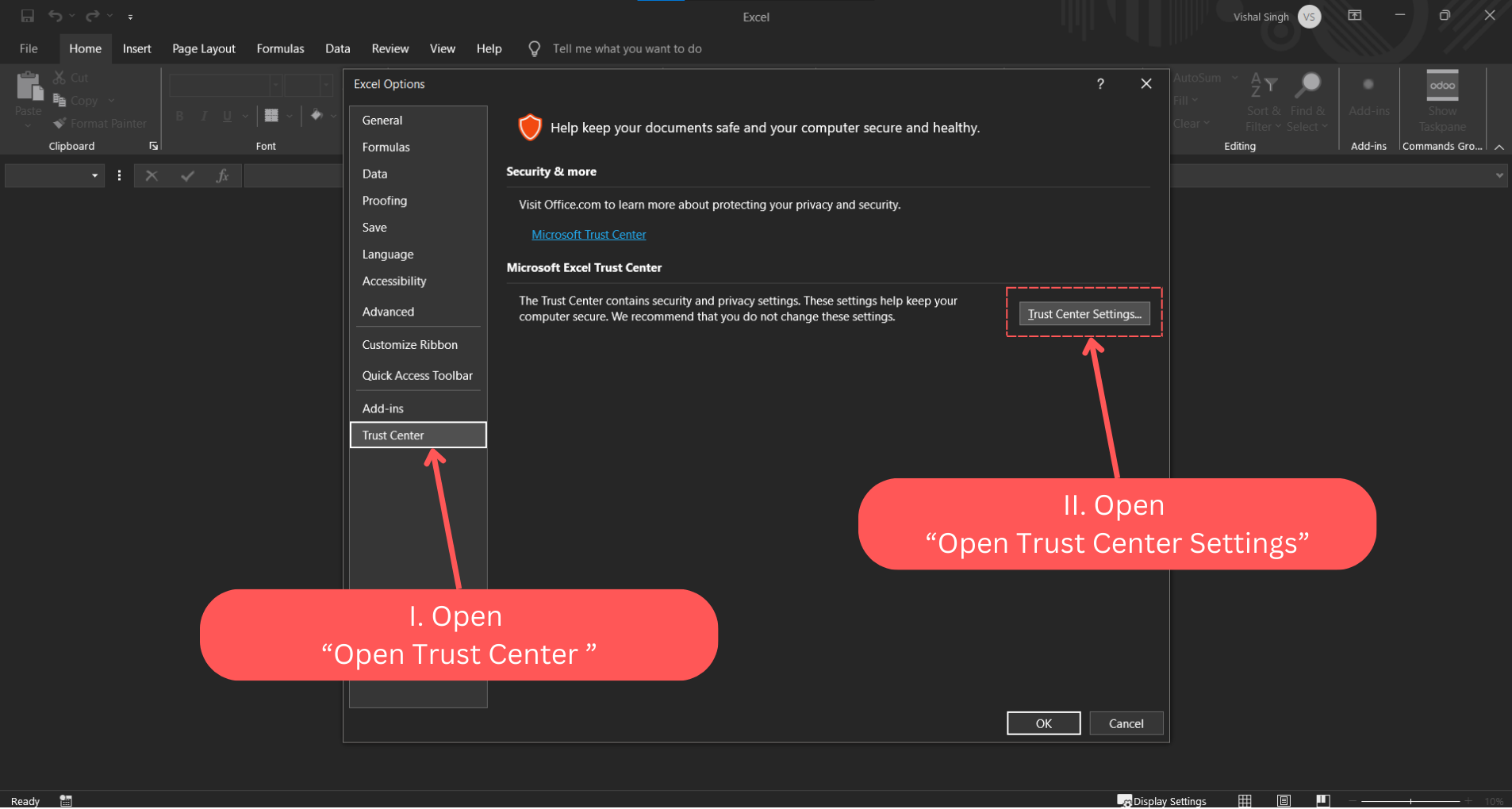Switch to the Insert ribbon tab
Screen dimensions: 1512x809
[x=136, y=48]
